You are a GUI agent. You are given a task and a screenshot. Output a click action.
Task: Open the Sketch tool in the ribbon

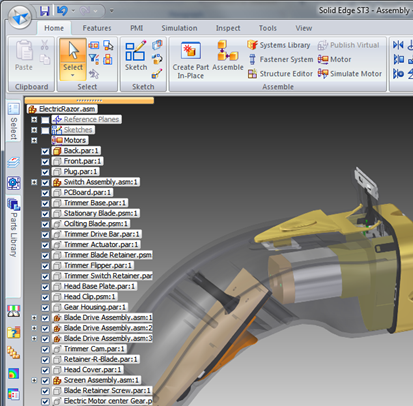136,55
